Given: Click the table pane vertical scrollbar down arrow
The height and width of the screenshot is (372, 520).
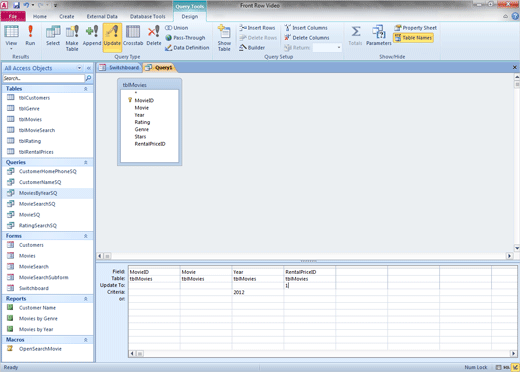Looking at the screenshot, I should click(x=517, y=248).
